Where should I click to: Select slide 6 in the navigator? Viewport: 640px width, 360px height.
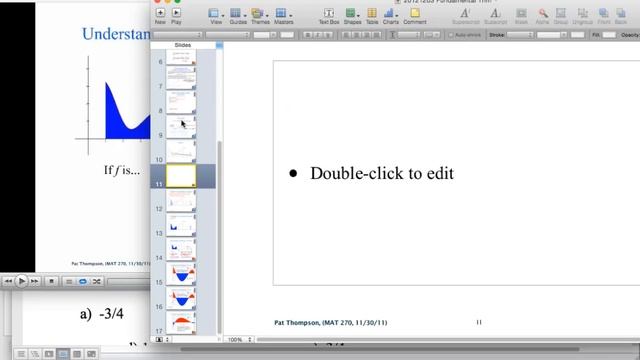(181, 57)
